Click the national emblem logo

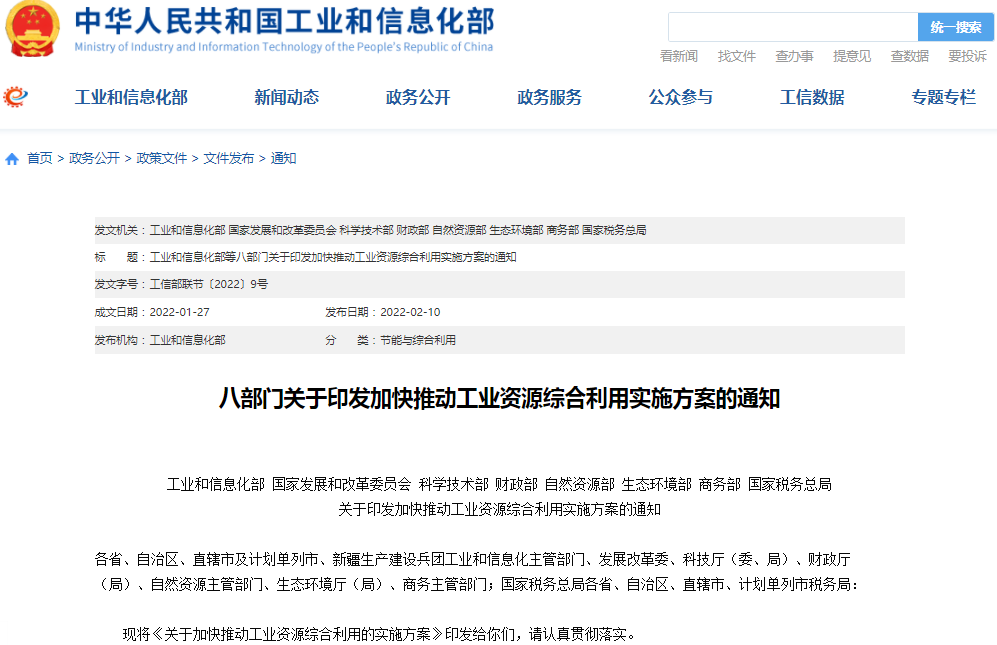tap(34, 30)
